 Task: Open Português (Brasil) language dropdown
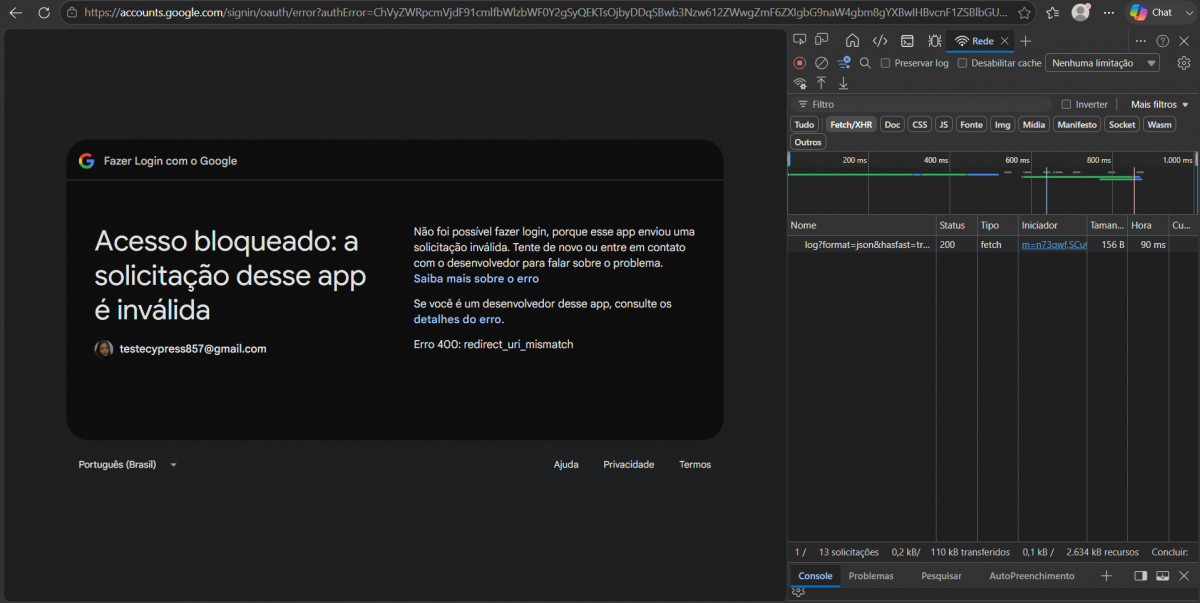click(127, 465)
